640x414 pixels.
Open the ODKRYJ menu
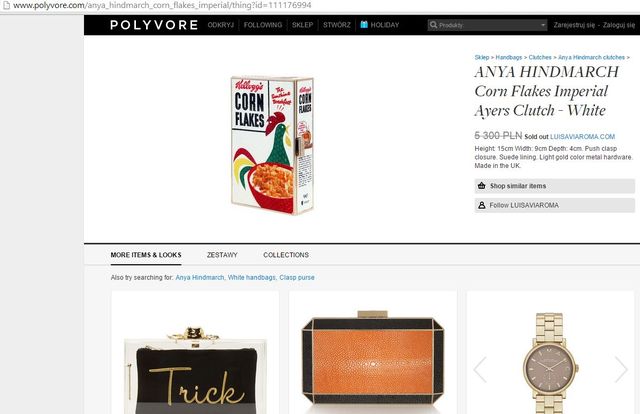220,25
